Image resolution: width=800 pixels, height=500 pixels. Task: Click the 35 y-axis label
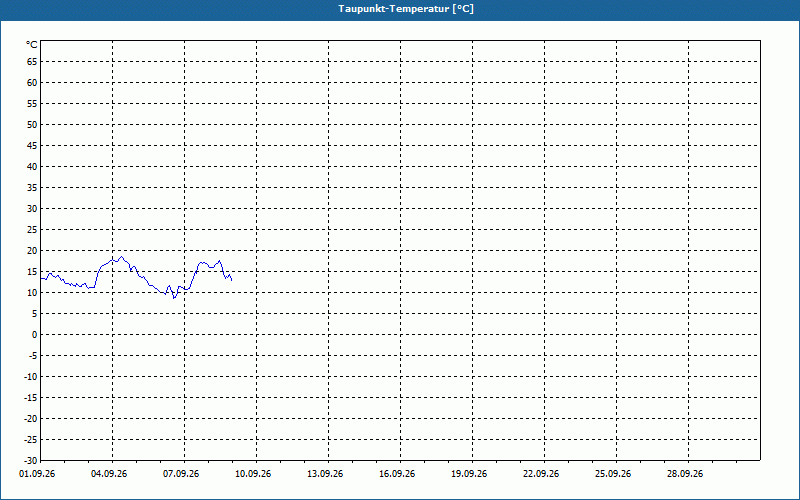[x=32, y=188]
